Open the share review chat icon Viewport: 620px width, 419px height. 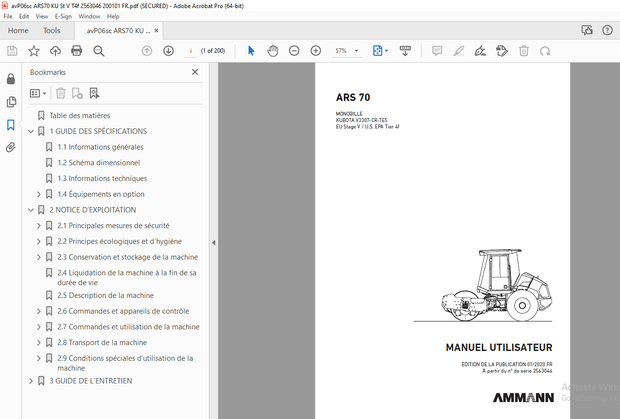[x=587, y=30]
